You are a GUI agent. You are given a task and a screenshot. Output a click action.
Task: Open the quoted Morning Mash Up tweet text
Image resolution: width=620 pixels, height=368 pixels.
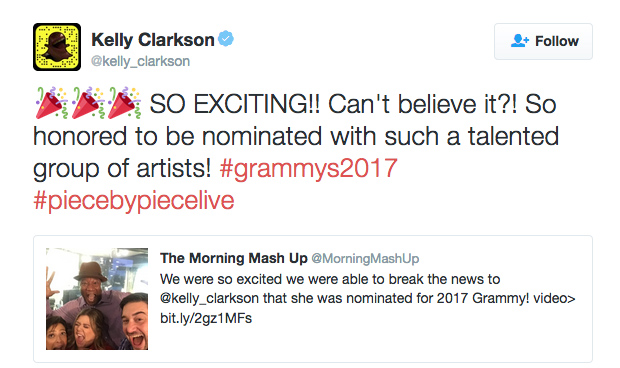click(368, 298)
